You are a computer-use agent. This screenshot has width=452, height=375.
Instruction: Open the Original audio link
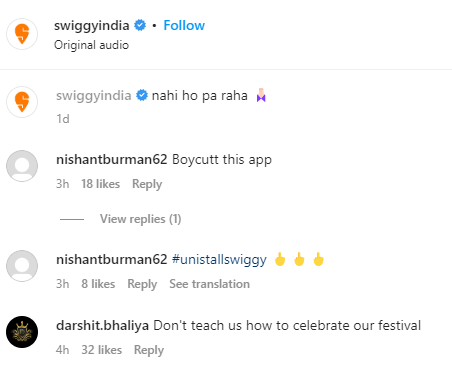(x=91, y=45)
